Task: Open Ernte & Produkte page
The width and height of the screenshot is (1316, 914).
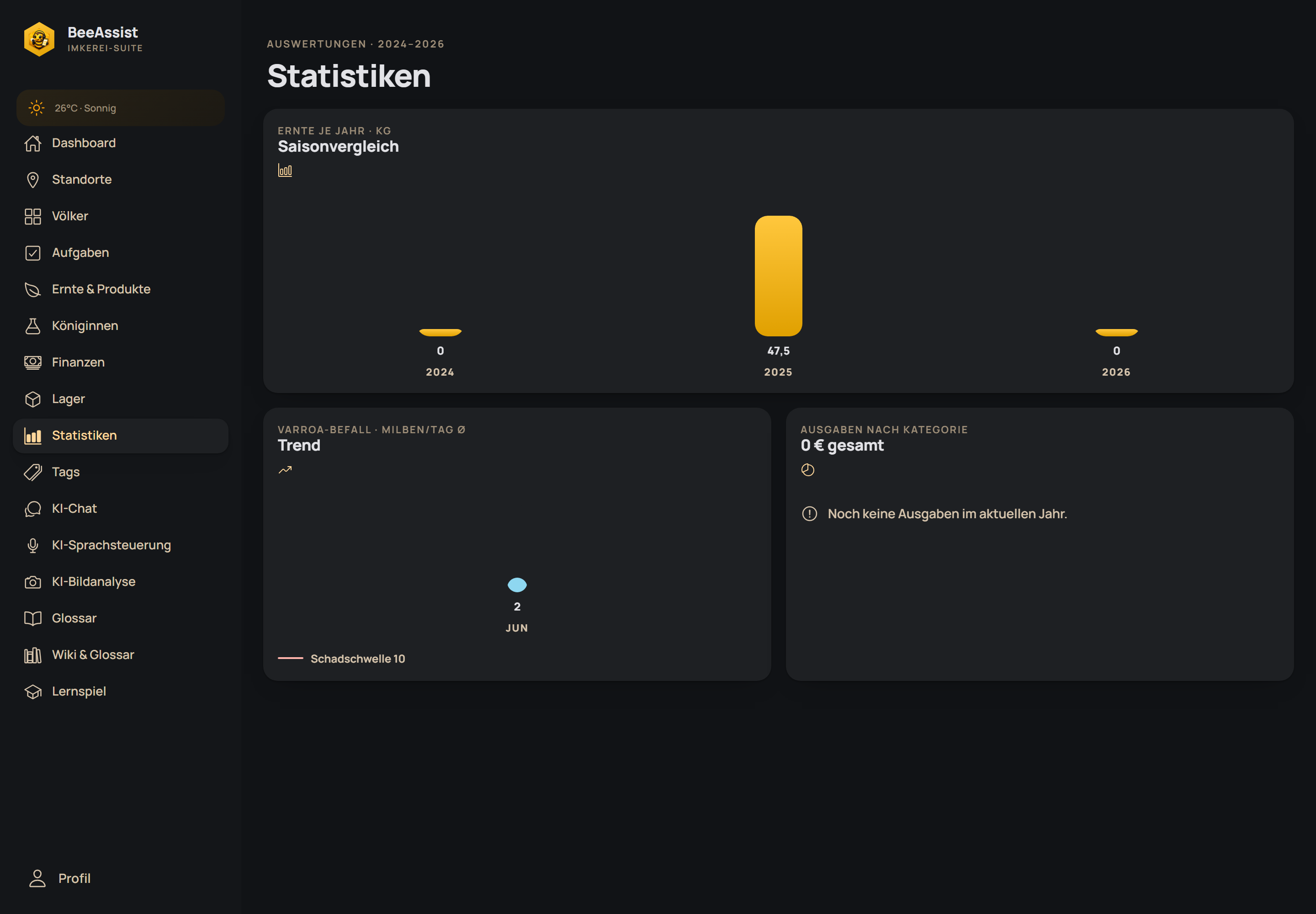Action: coord(120,289)
